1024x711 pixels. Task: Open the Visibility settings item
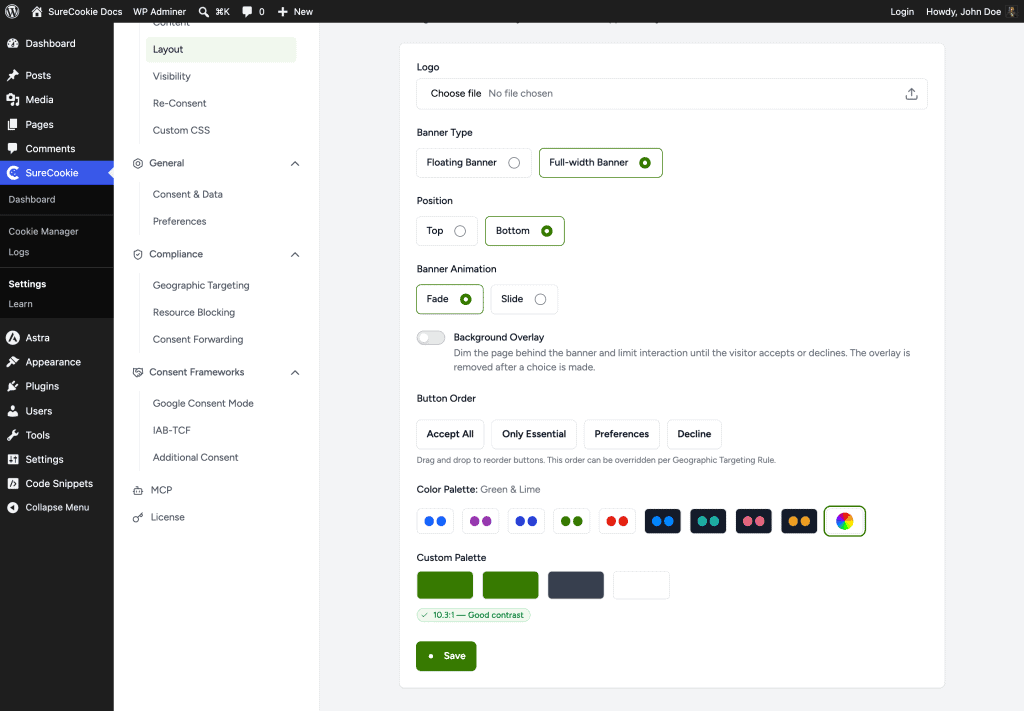point(172,76)
